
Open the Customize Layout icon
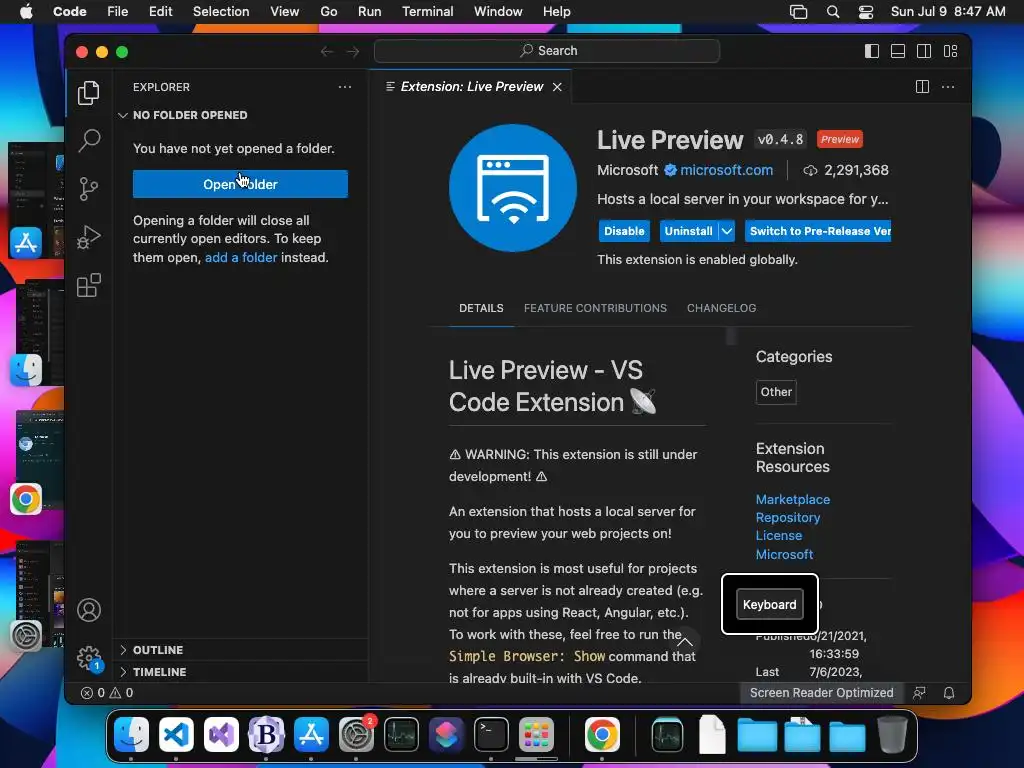(950, 51)
